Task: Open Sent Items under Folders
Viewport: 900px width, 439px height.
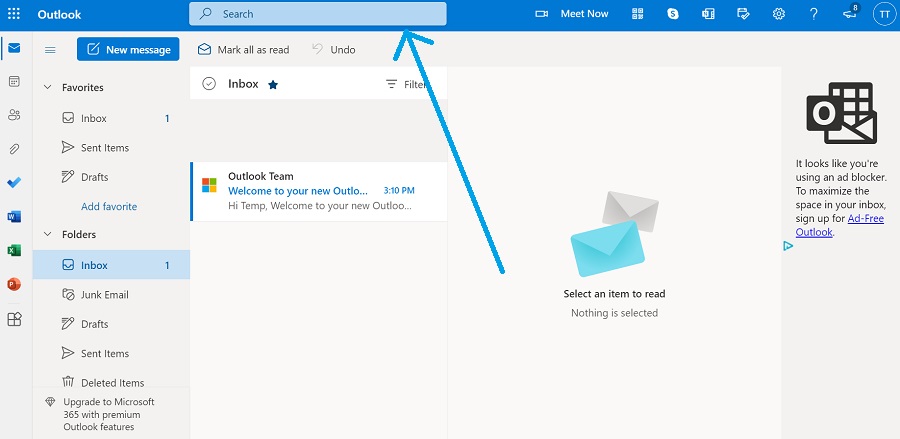Action: pos(111,353)
